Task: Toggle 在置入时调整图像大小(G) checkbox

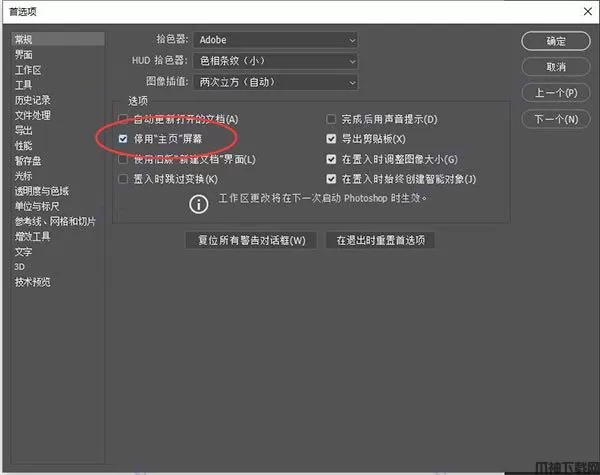Action: 331,159
